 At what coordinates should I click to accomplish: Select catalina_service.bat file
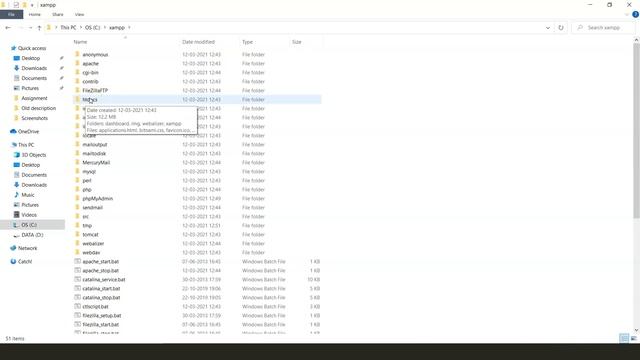pyautogui.click(x=104, y=279)
